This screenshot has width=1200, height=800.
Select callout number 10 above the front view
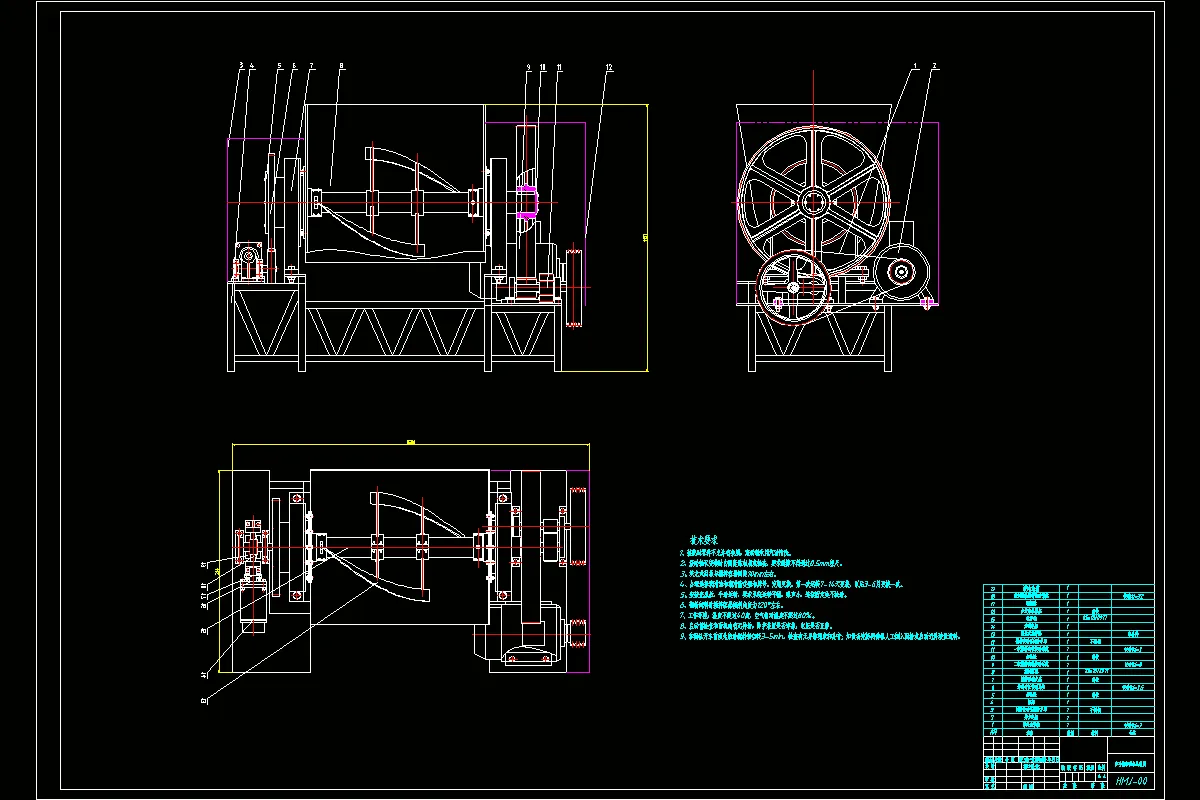click(x=543, y=67)
